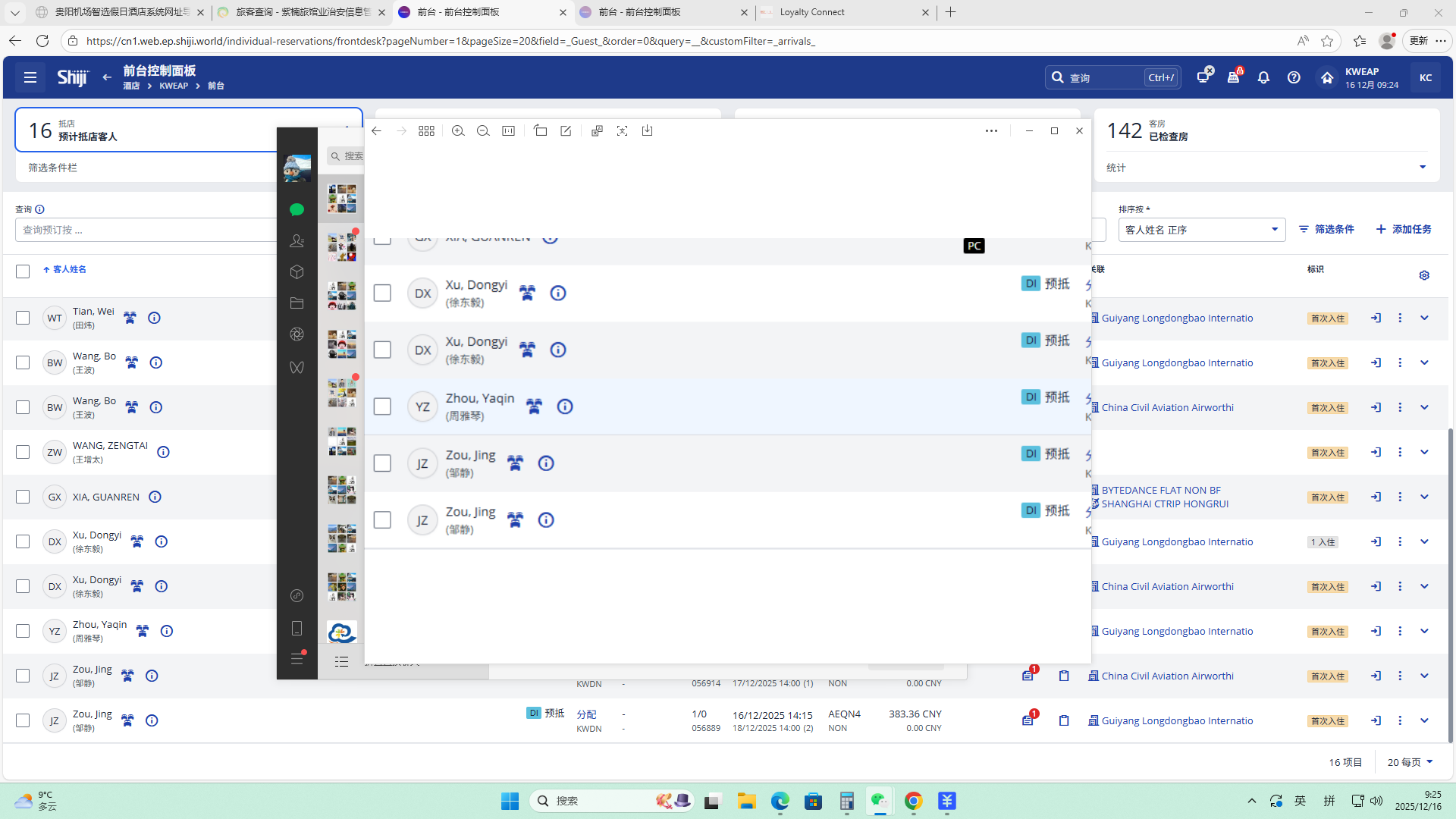This screenshot has width=1456, height=819.
Task: Zoom in using the image viewer magnifier
Action: point(457,131)
